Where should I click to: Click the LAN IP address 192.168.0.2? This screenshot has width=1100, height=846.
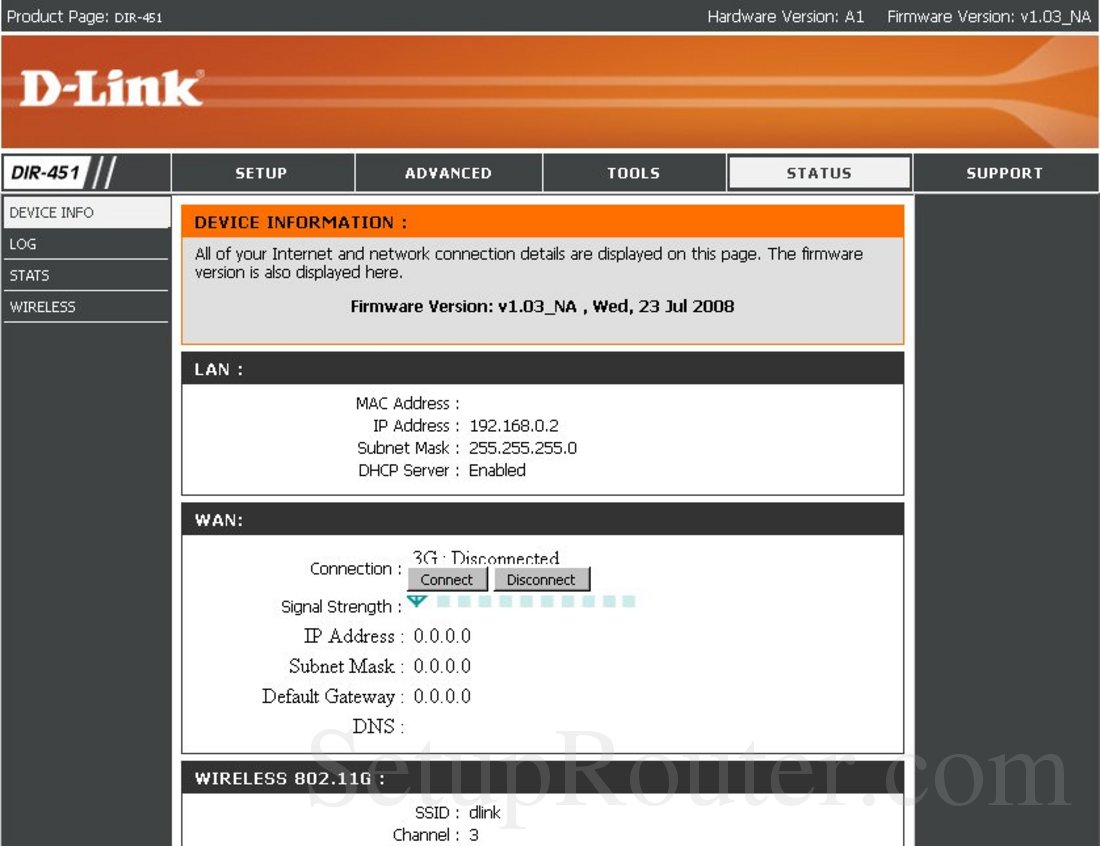coord(514,426)
